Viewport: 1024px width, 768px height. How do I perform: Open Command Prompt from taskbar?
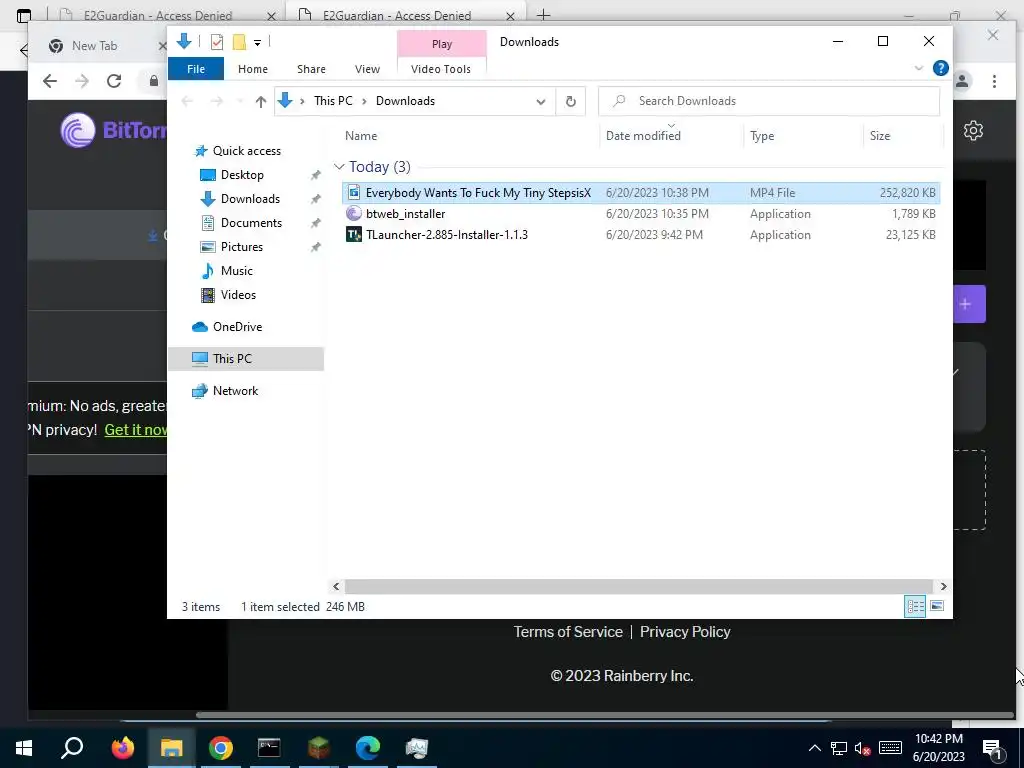(269, 748)
